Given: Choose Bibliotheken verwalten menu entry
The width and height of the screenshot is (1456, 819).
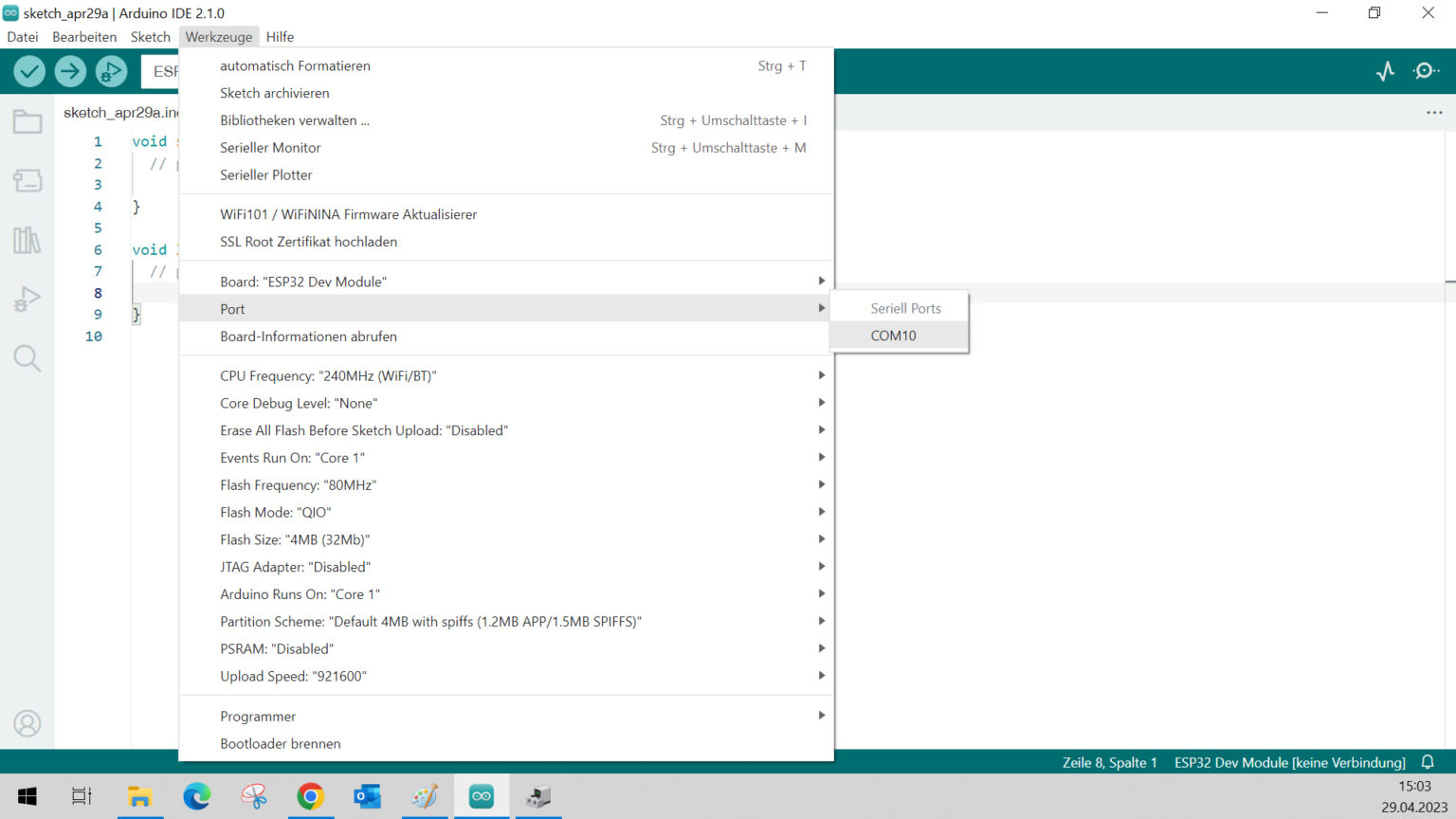Looking at the screenshot, I should [x=294, y=120].
